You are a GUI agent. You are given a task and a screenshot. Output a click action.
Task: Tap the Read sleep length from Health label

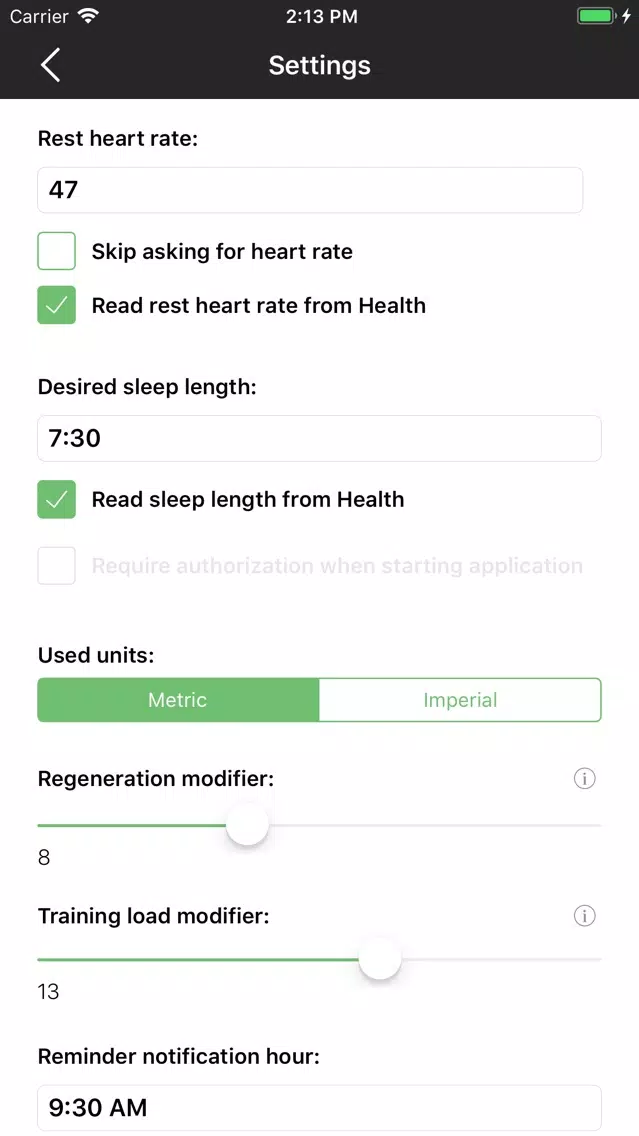pyautogui.click(x=248, y=499)
